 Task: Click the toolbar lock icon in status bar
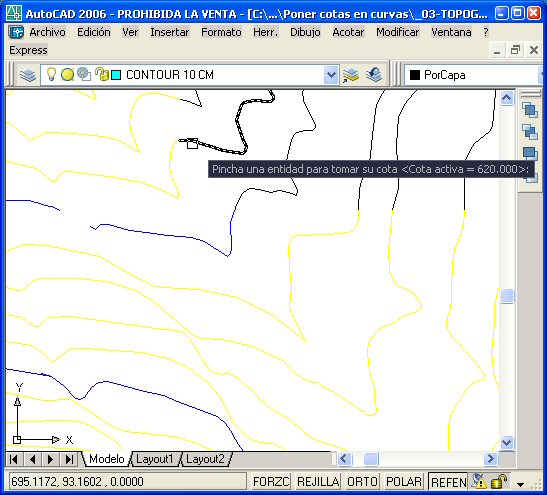click(499, 481)
